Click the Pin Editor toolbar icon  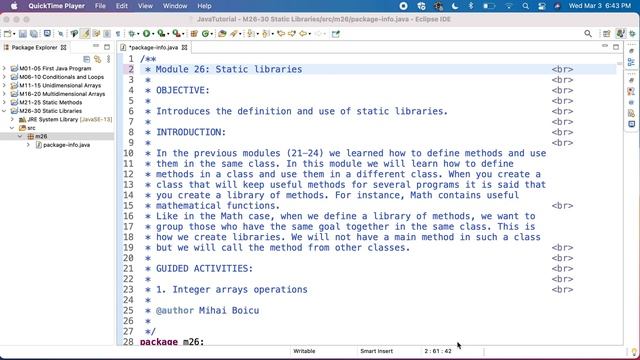[336, 34]
